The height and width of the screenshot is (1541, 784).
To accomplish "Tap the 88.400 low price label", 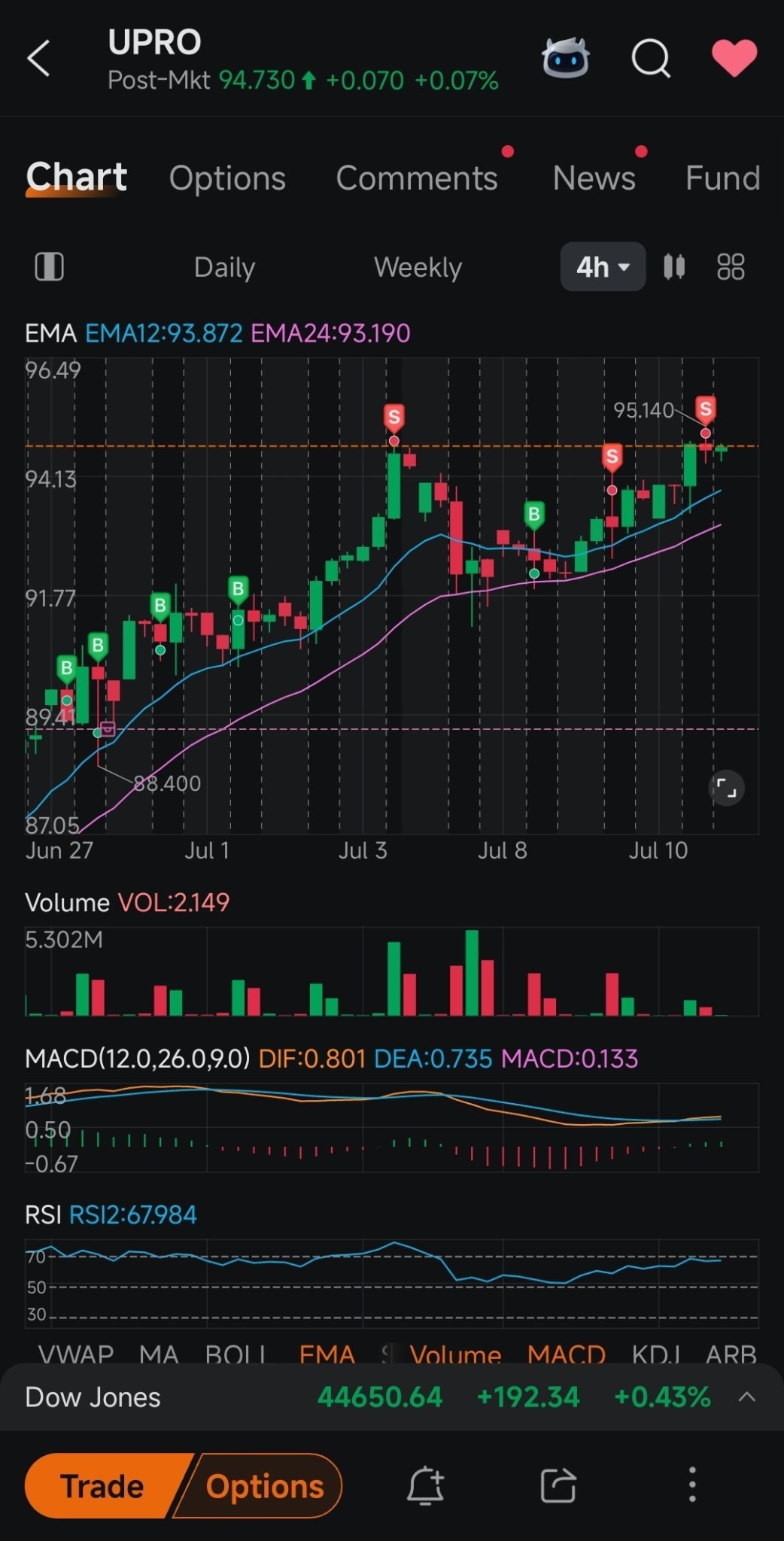I will point(167,783).
